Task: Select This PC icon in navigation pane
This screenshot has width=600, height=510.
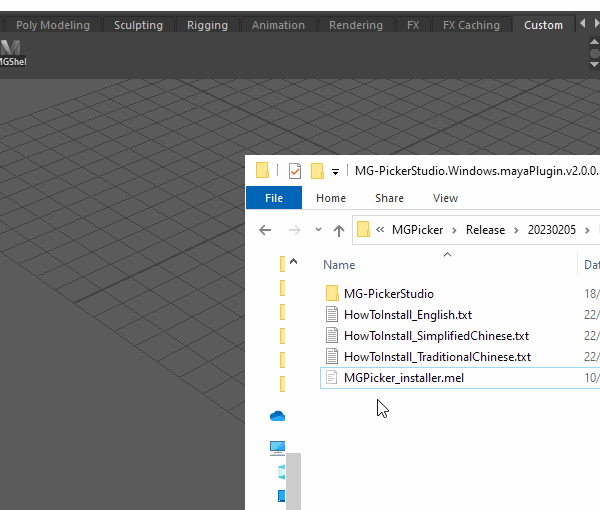Action: [x=277, y=447]
